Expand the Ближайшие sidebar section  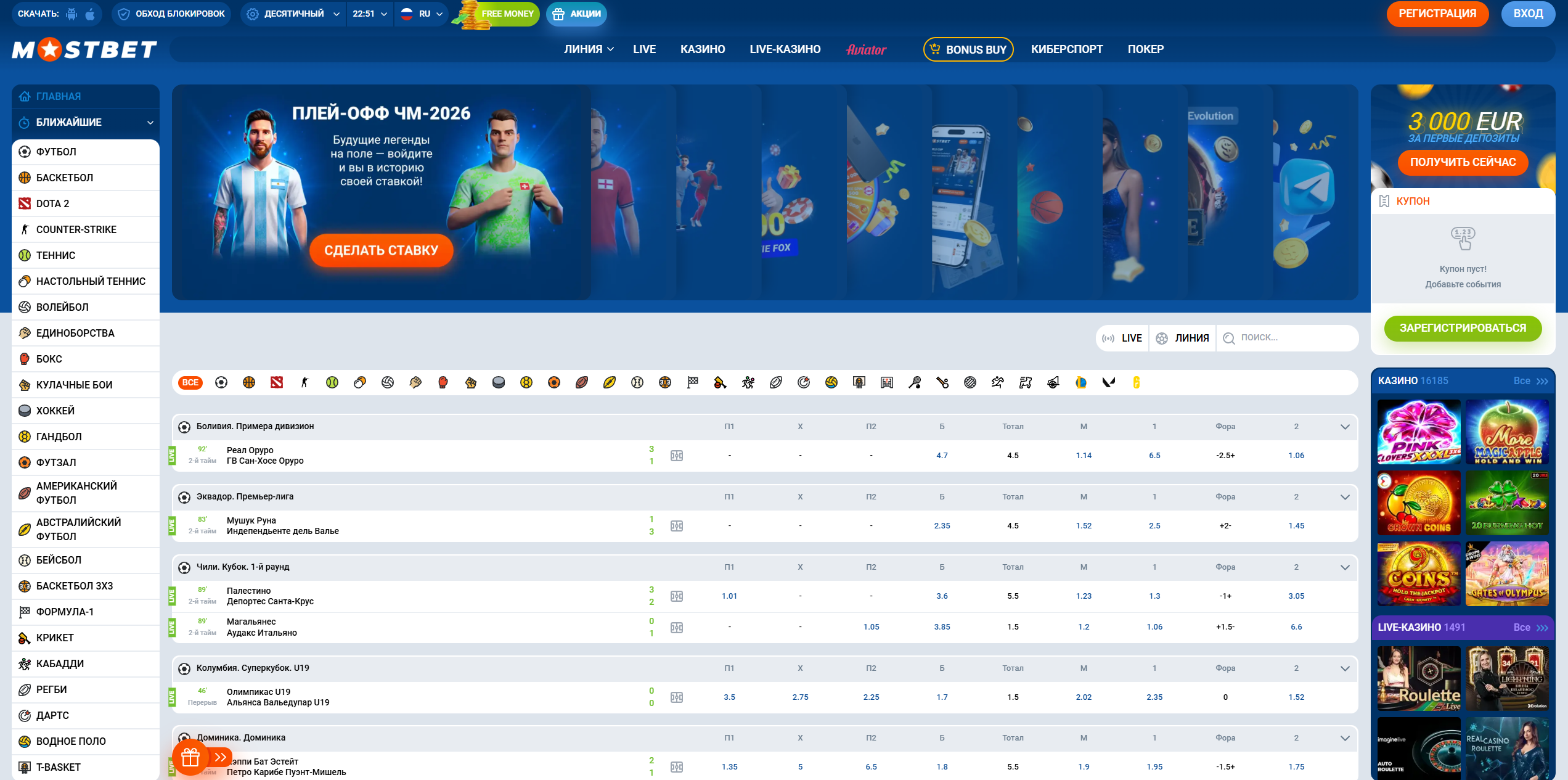coord(86,122)
